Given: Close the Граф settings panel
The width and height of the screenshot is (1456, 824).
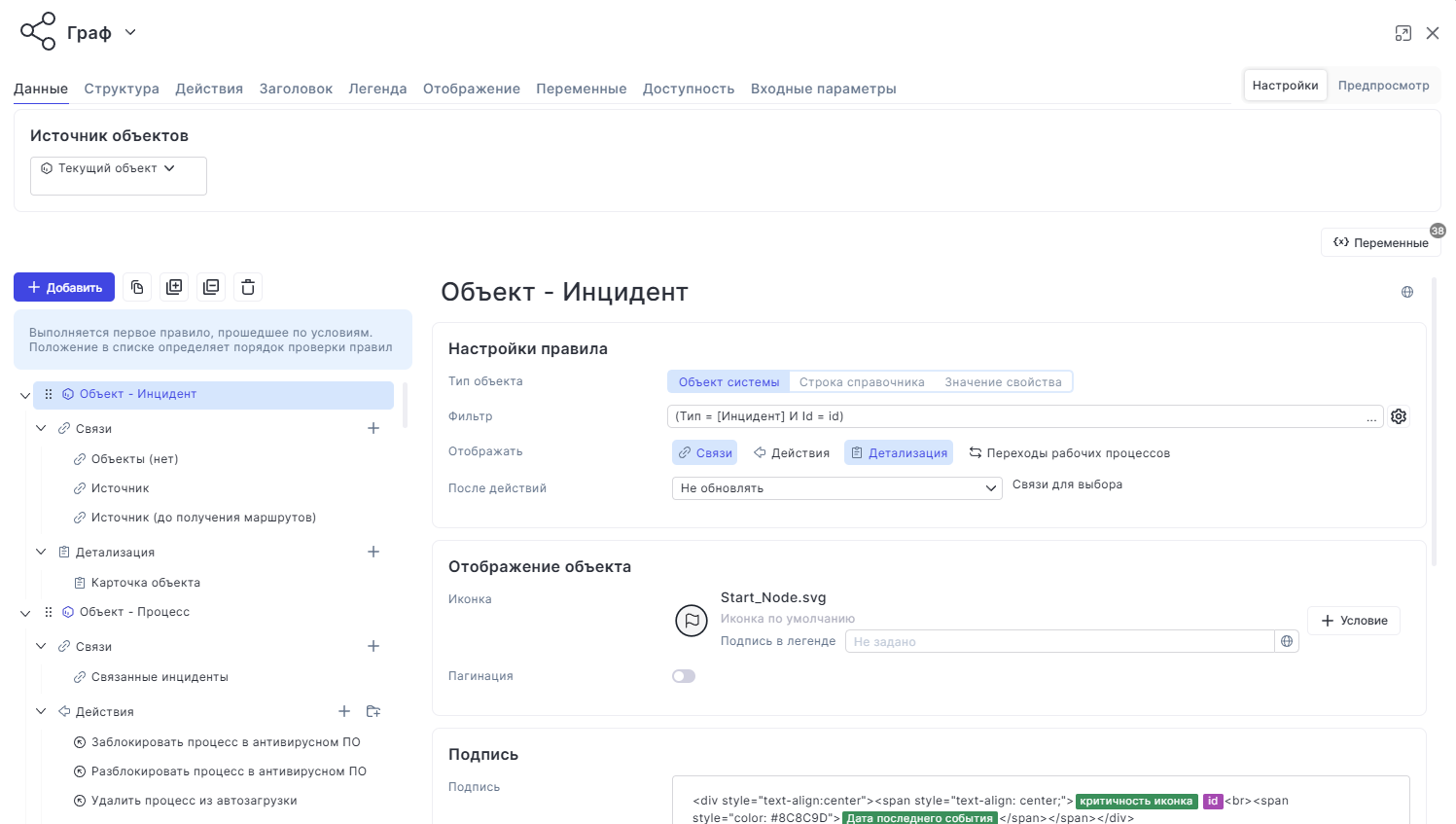Looking at the screenshot, I should (x=1433, y=33).
